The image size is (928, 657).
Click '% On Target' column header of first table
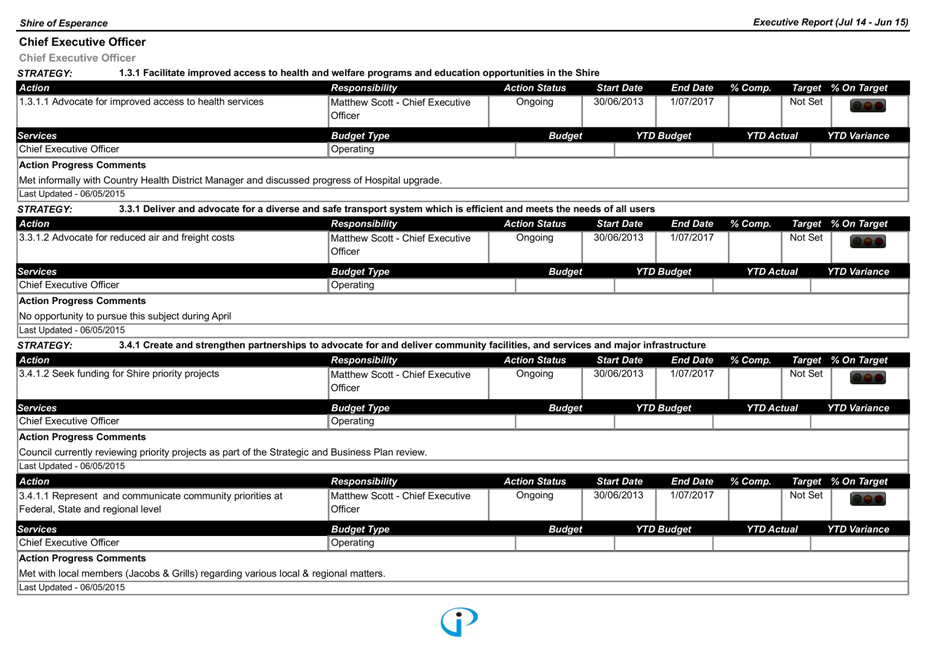point(859,88)
